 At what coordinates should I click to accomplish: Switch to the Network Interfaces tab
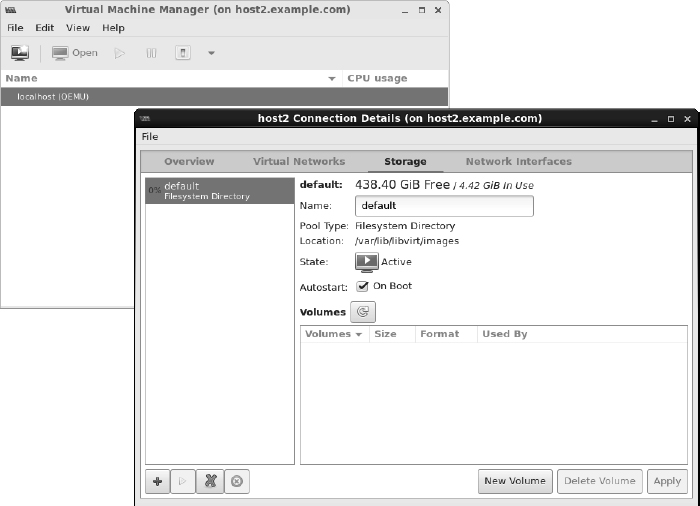click(519, 162)
